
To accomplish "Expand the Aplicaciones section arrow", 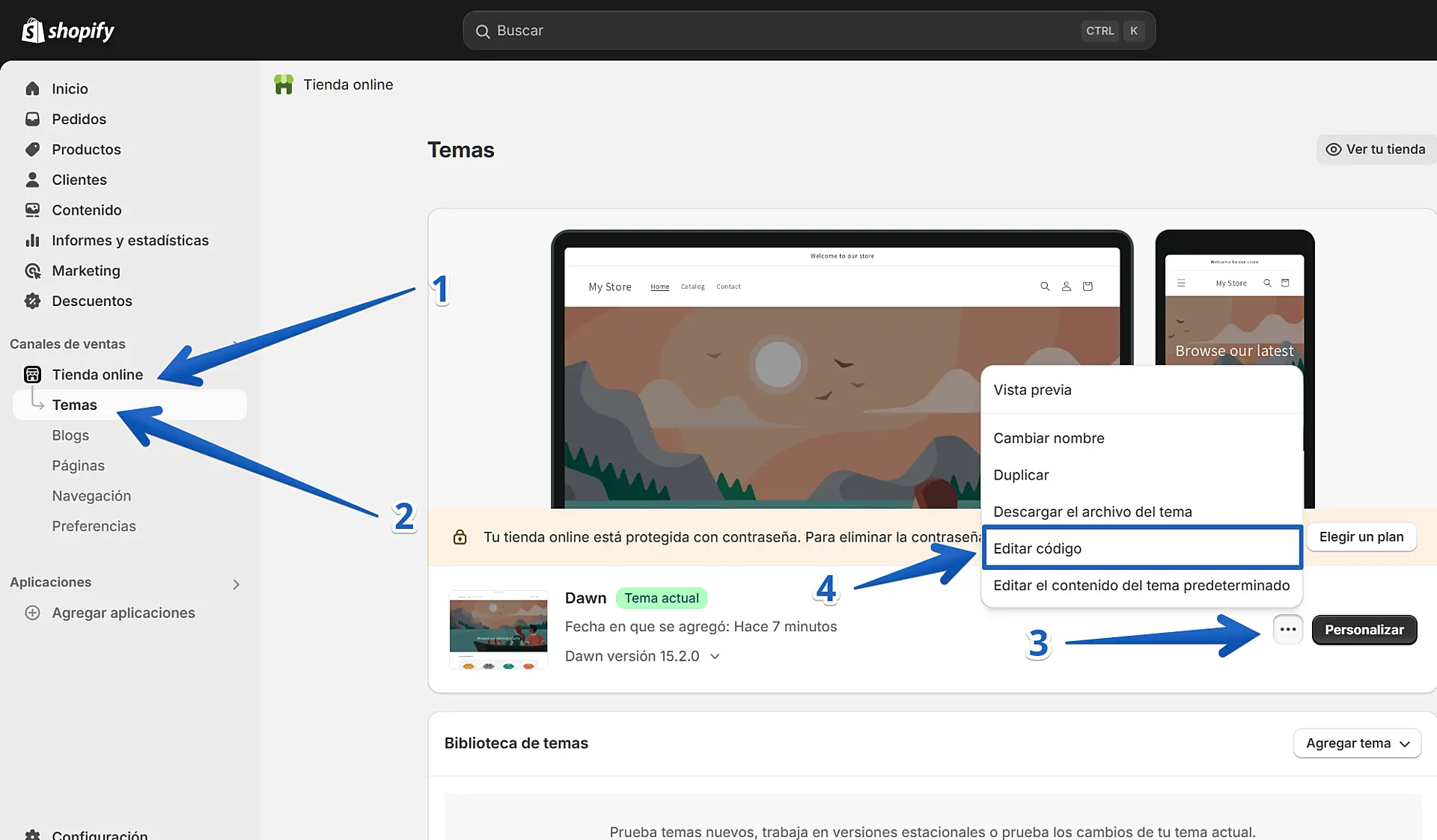I will coord(236,584).
